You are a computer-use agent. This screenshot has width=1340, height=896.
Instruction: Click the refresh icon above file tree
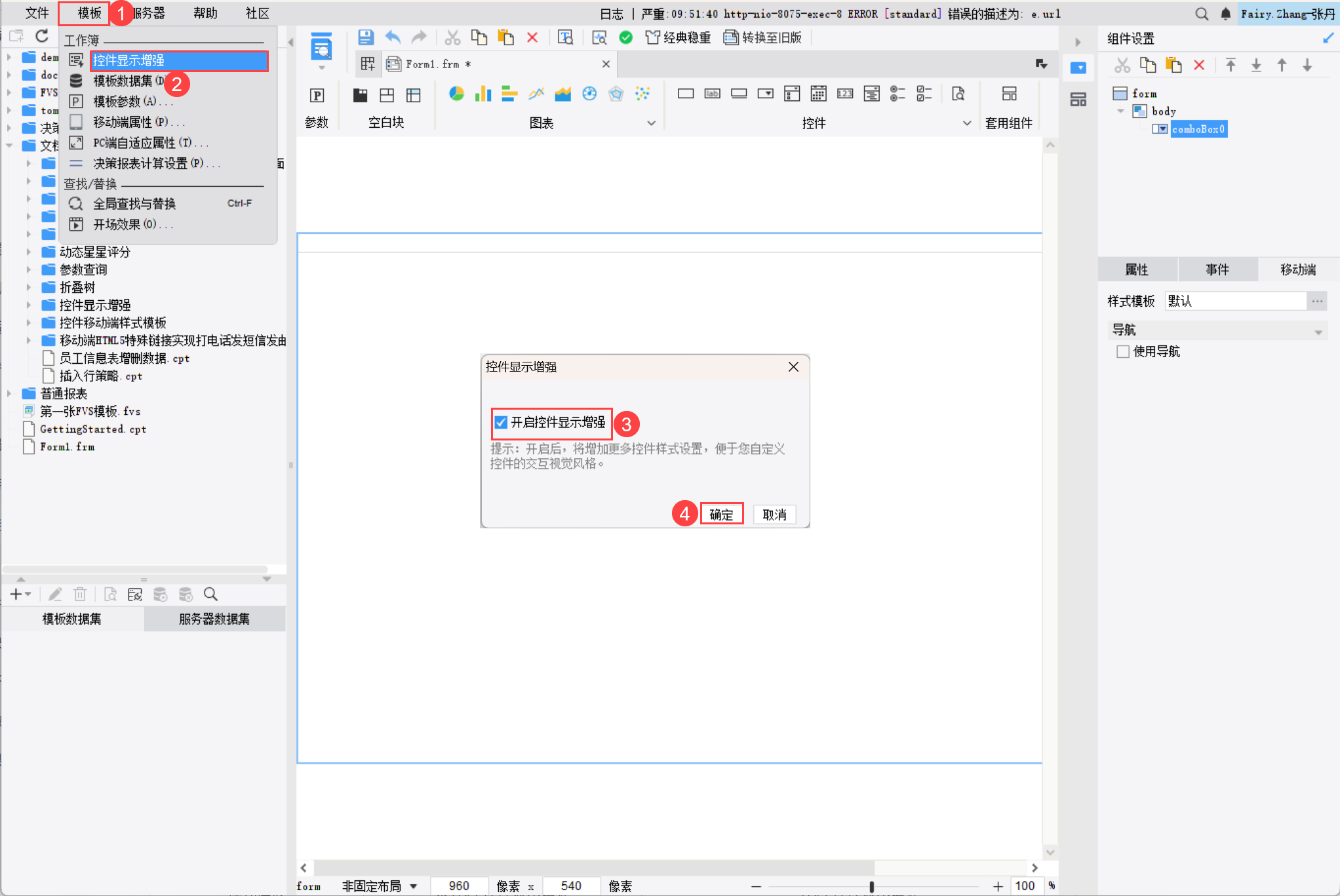[x=42, y=37]
